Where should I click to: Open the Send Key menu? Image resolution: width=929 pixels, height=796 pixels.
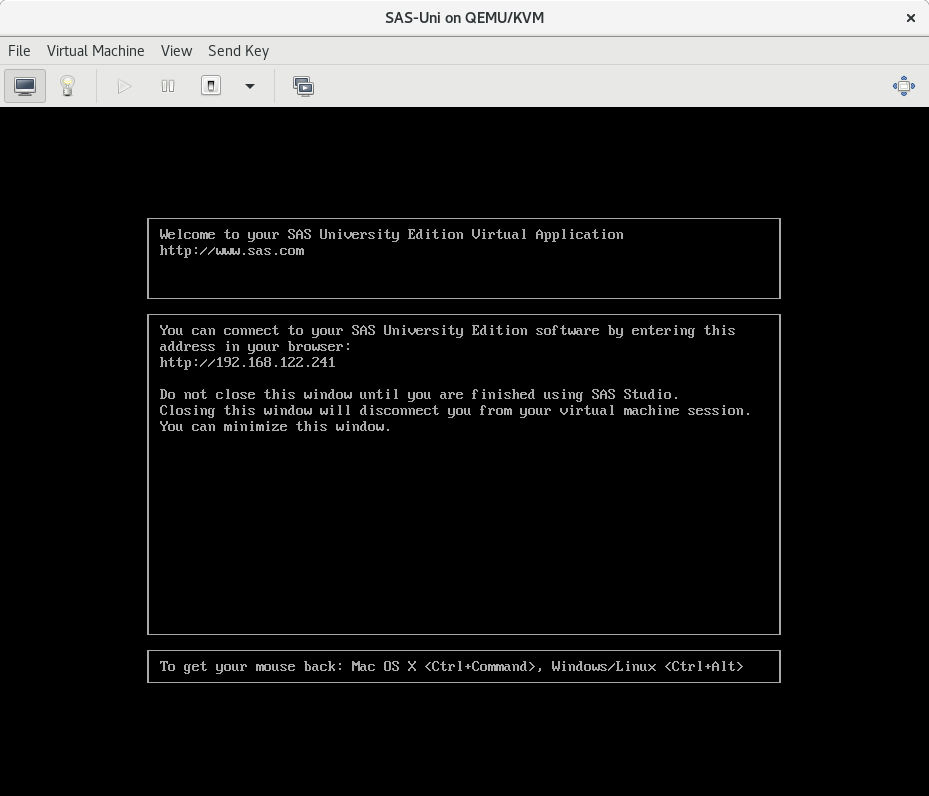239,51
